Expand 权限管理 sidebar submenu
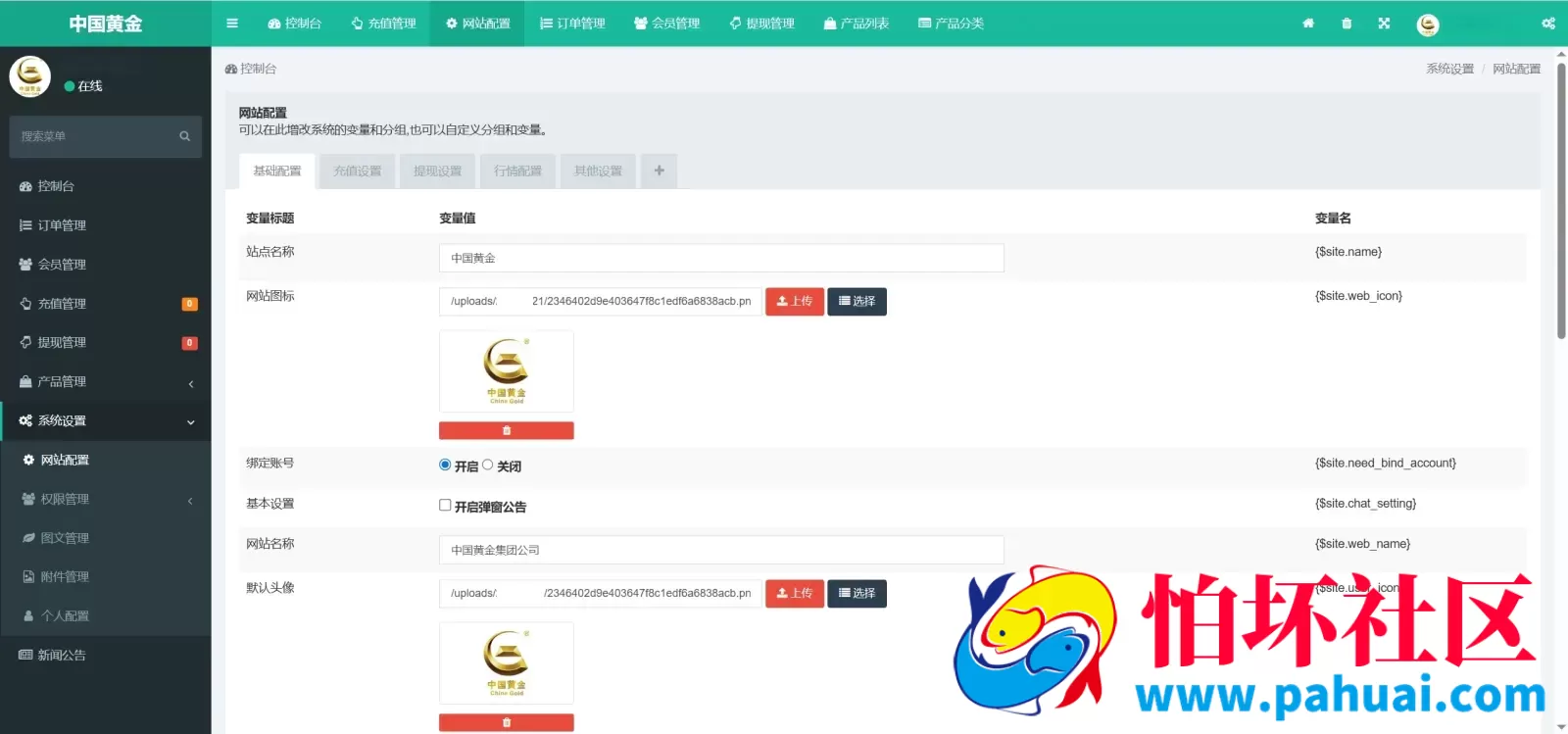Image resolution: width=1568 pixels, height=734 pixels. [106, 499]
